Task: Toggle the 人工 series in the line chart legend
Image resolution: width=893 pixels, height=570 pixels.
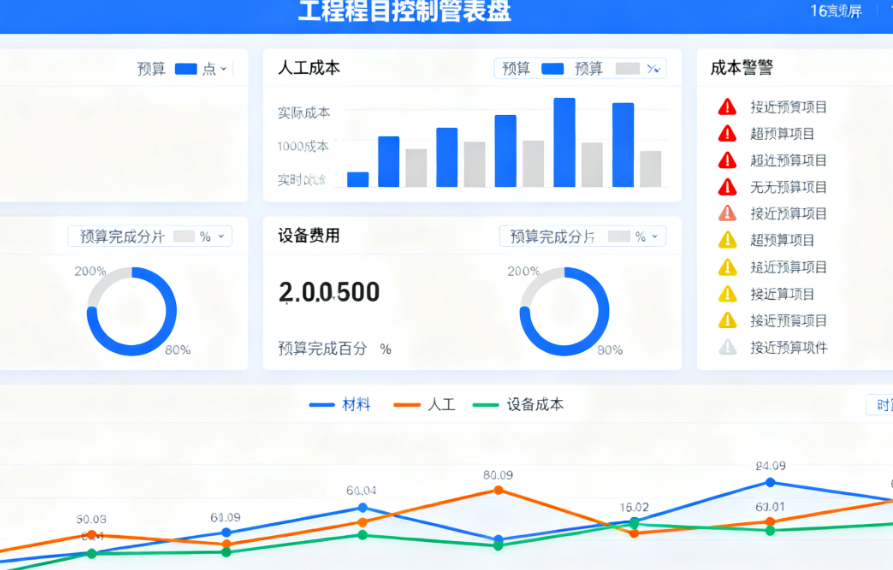Action: 424,405
